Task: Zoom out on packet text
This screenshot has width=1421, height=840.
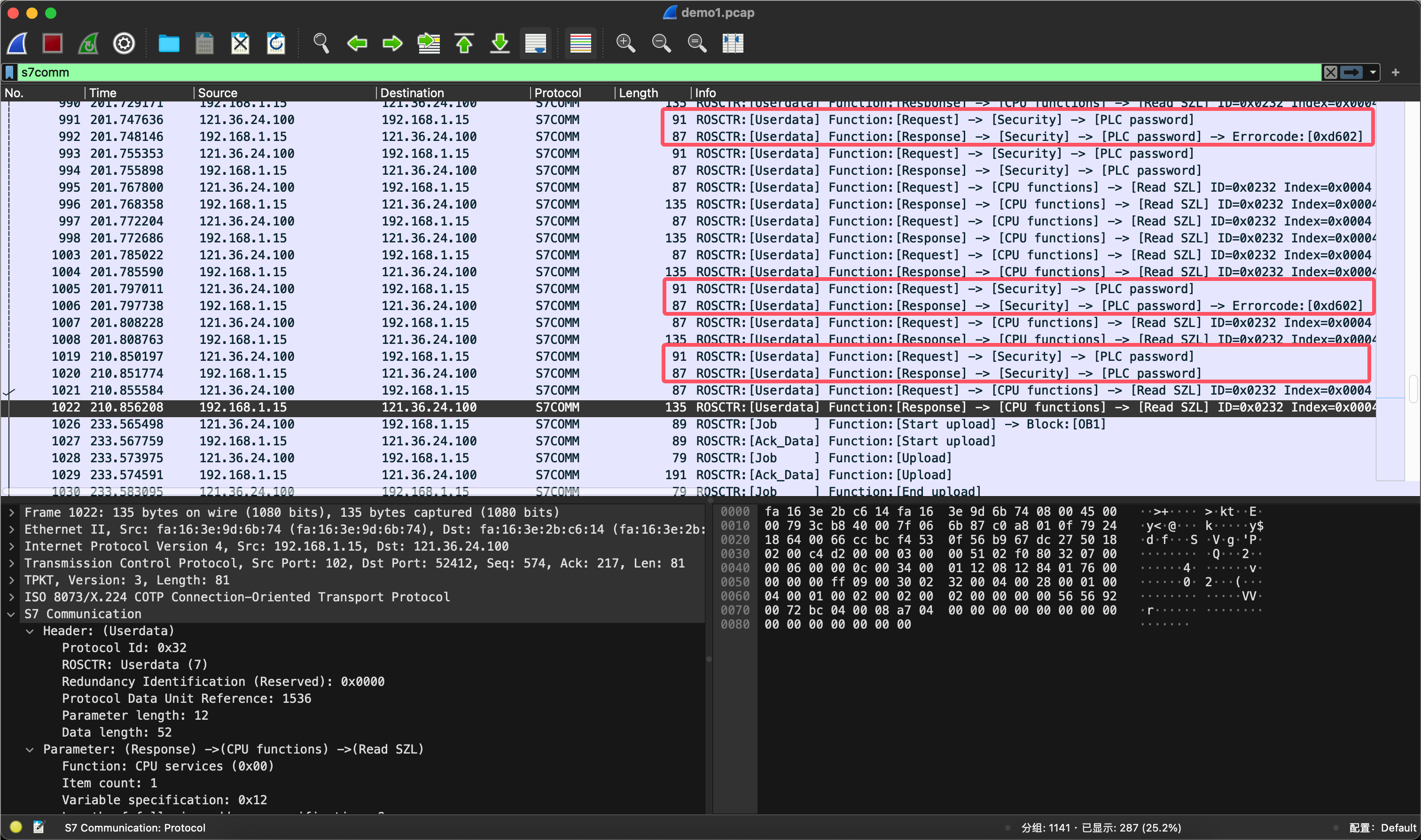Action: [x=661, y=43]
